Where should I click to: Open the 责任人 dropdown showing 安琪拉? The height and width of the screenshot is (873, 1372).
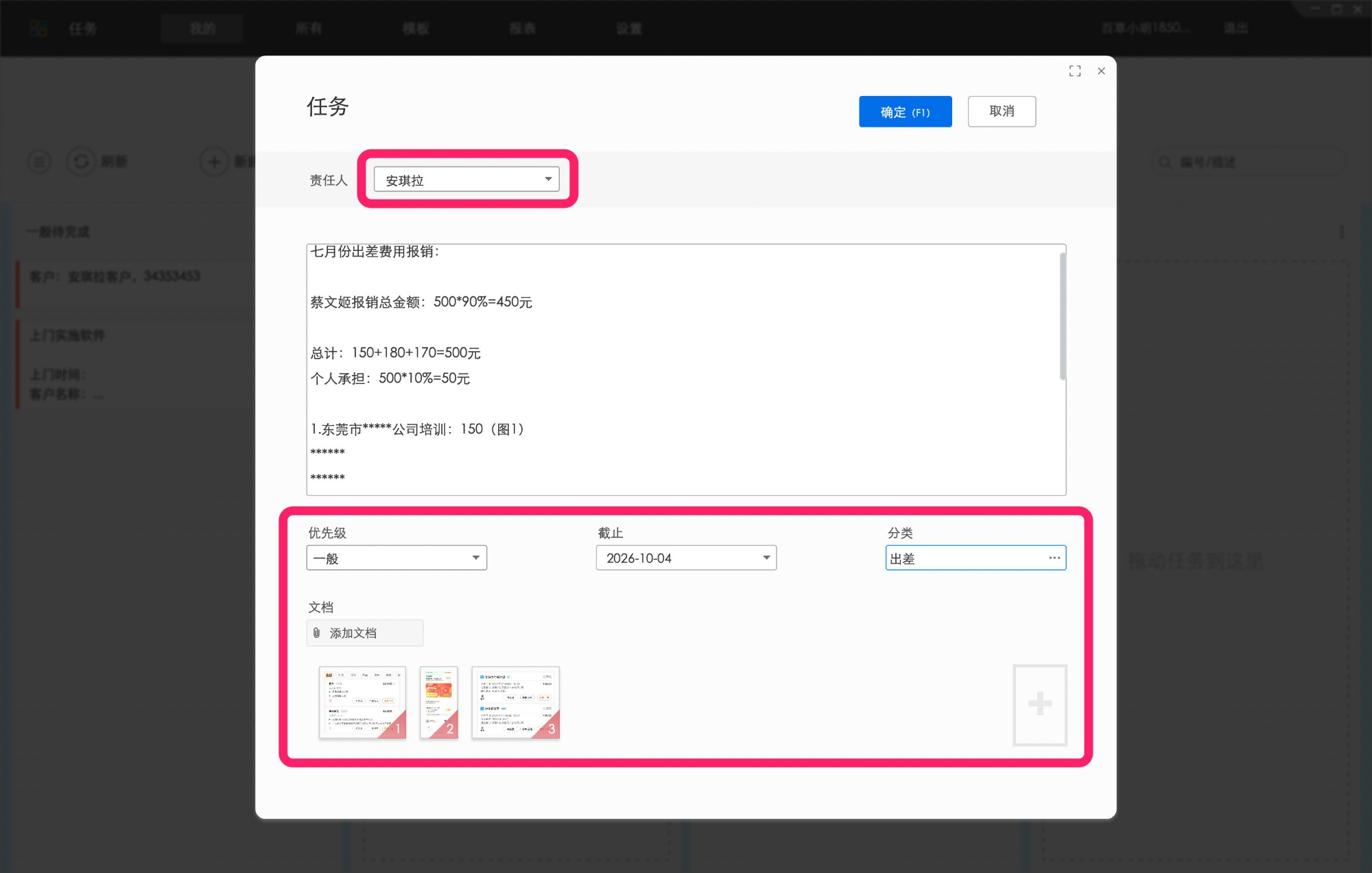click(x=466, y=180)
